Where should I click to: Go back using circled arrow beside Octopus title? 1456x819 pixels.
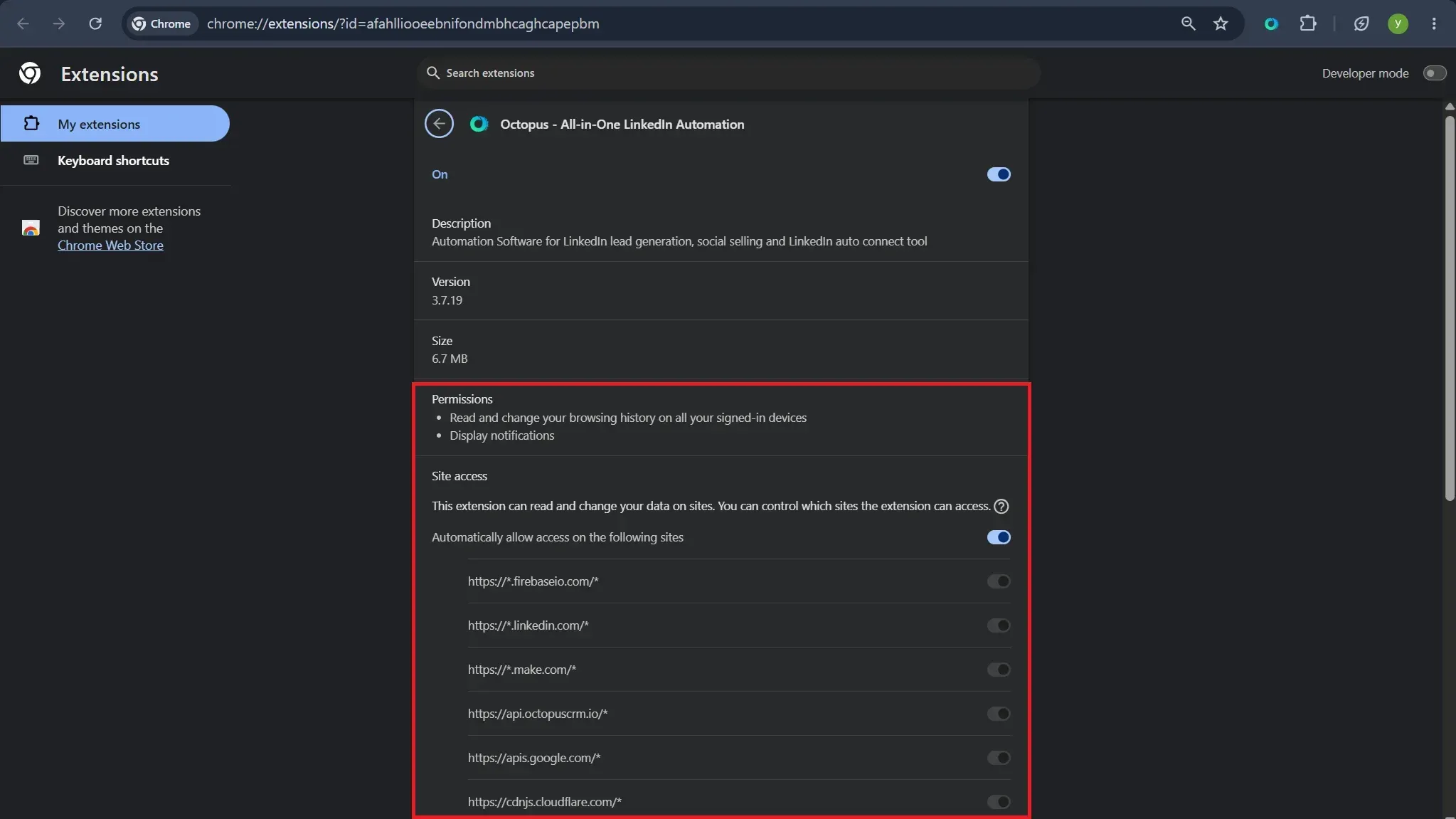(439, 124)
